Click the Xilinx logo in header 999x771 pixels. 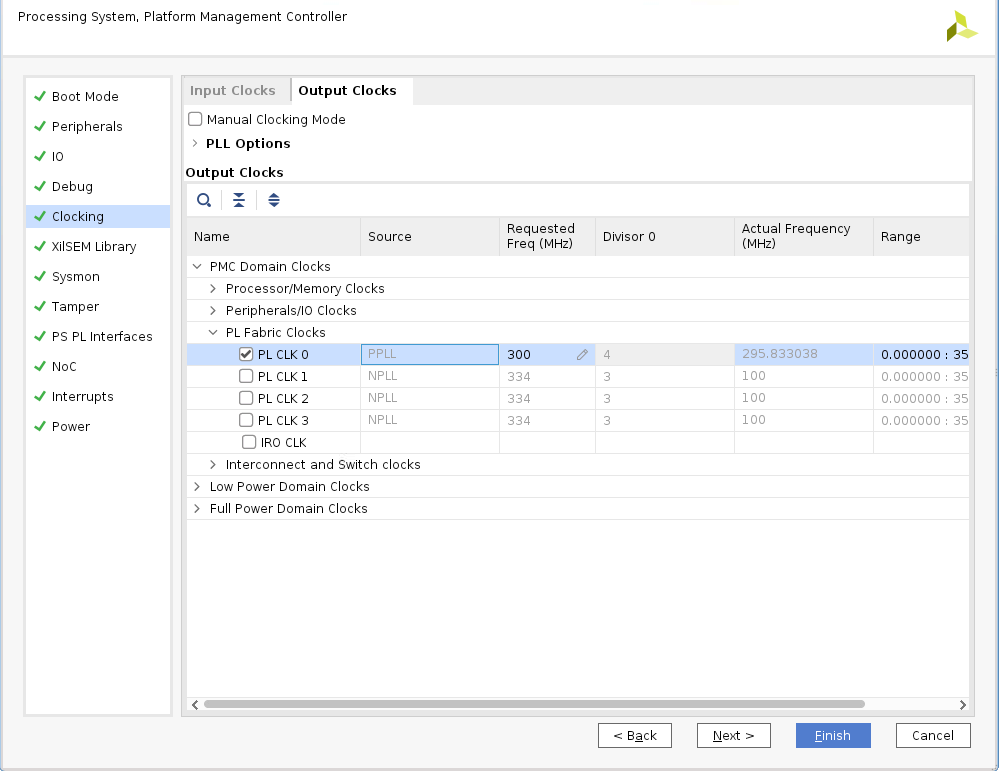pos(961,27)
